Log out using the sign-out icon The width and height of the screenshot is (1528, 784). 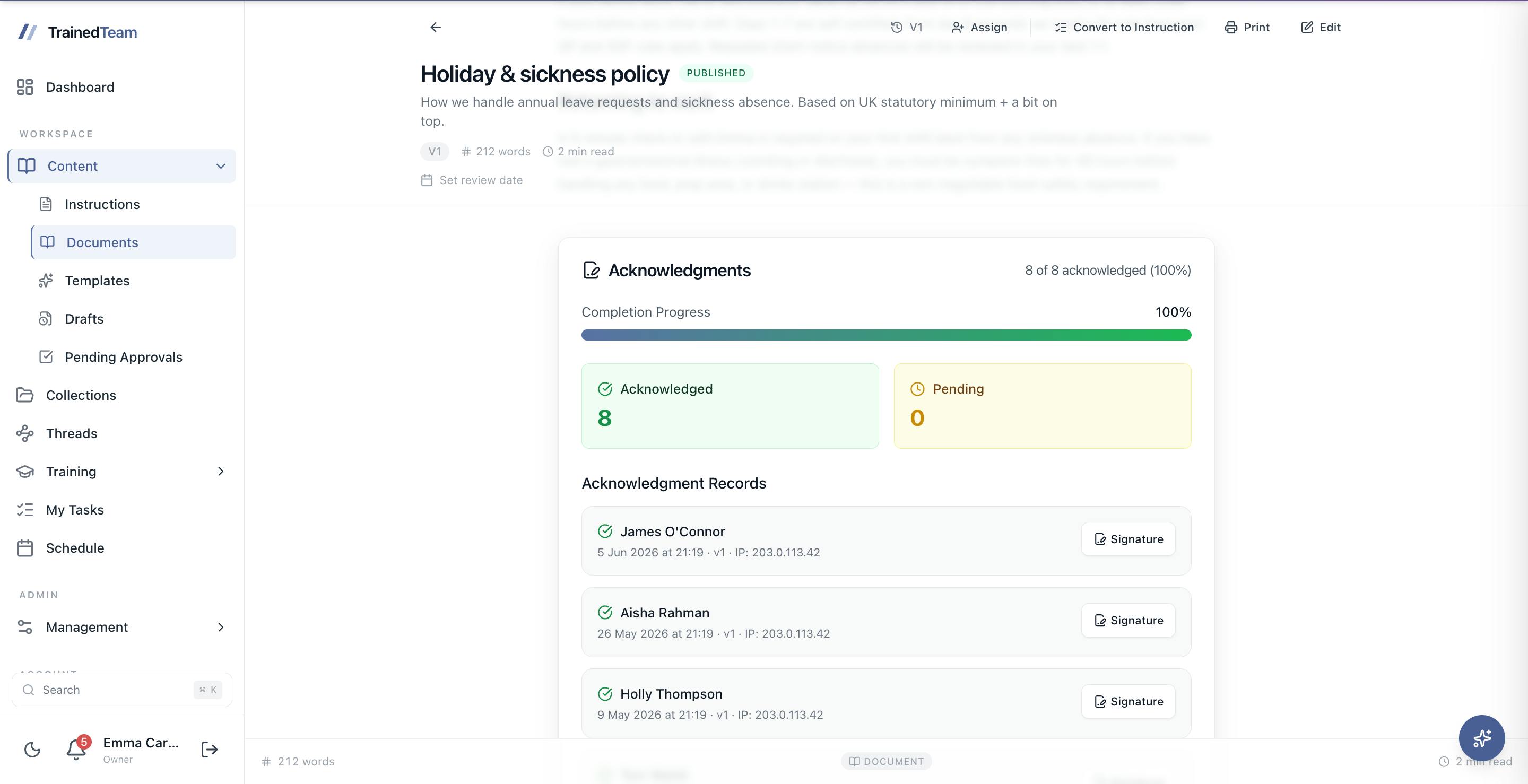210,750
